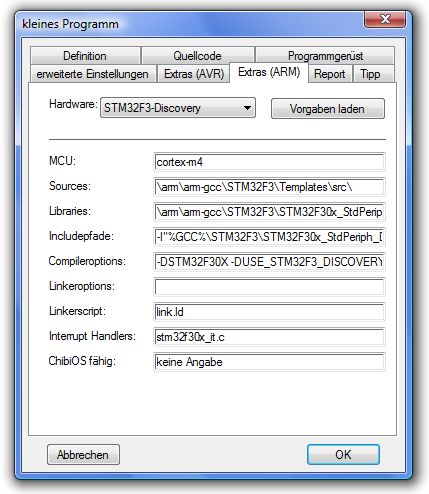The image size is (429, 494).
Task: Switch to the Quellcode tab
Action: (x=197, y=56)
